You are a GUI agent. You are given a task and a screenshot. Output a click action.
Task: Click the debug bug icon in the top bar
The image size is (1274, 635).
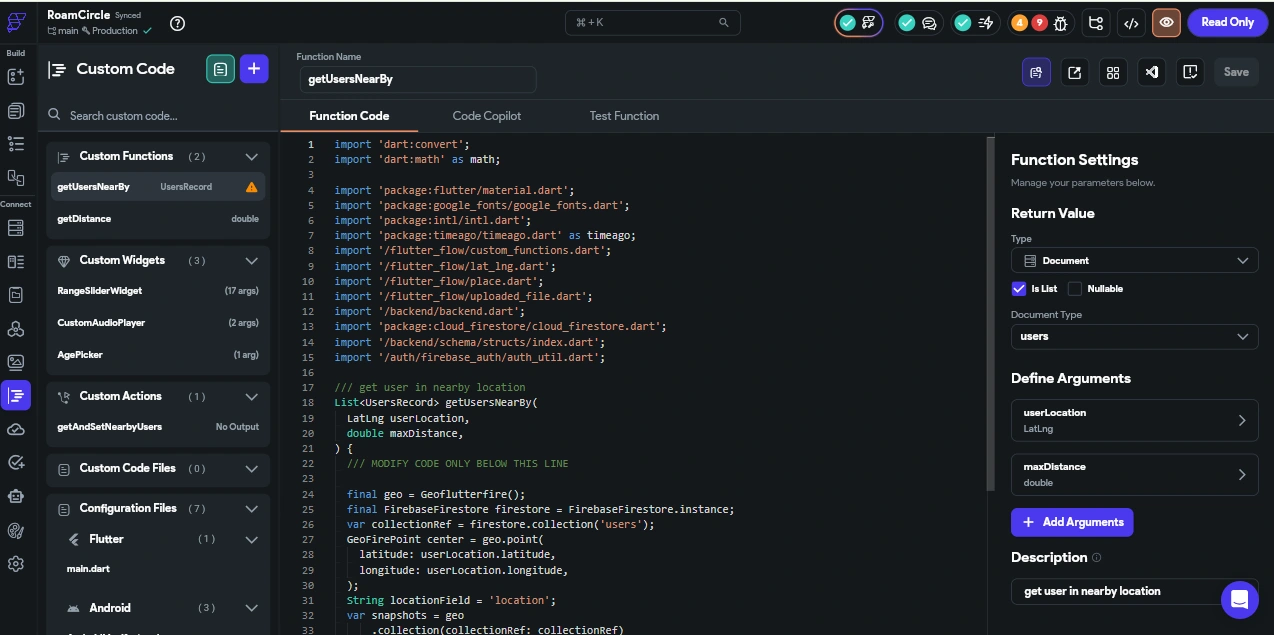pyautogui.click(x=1060, y=22)
